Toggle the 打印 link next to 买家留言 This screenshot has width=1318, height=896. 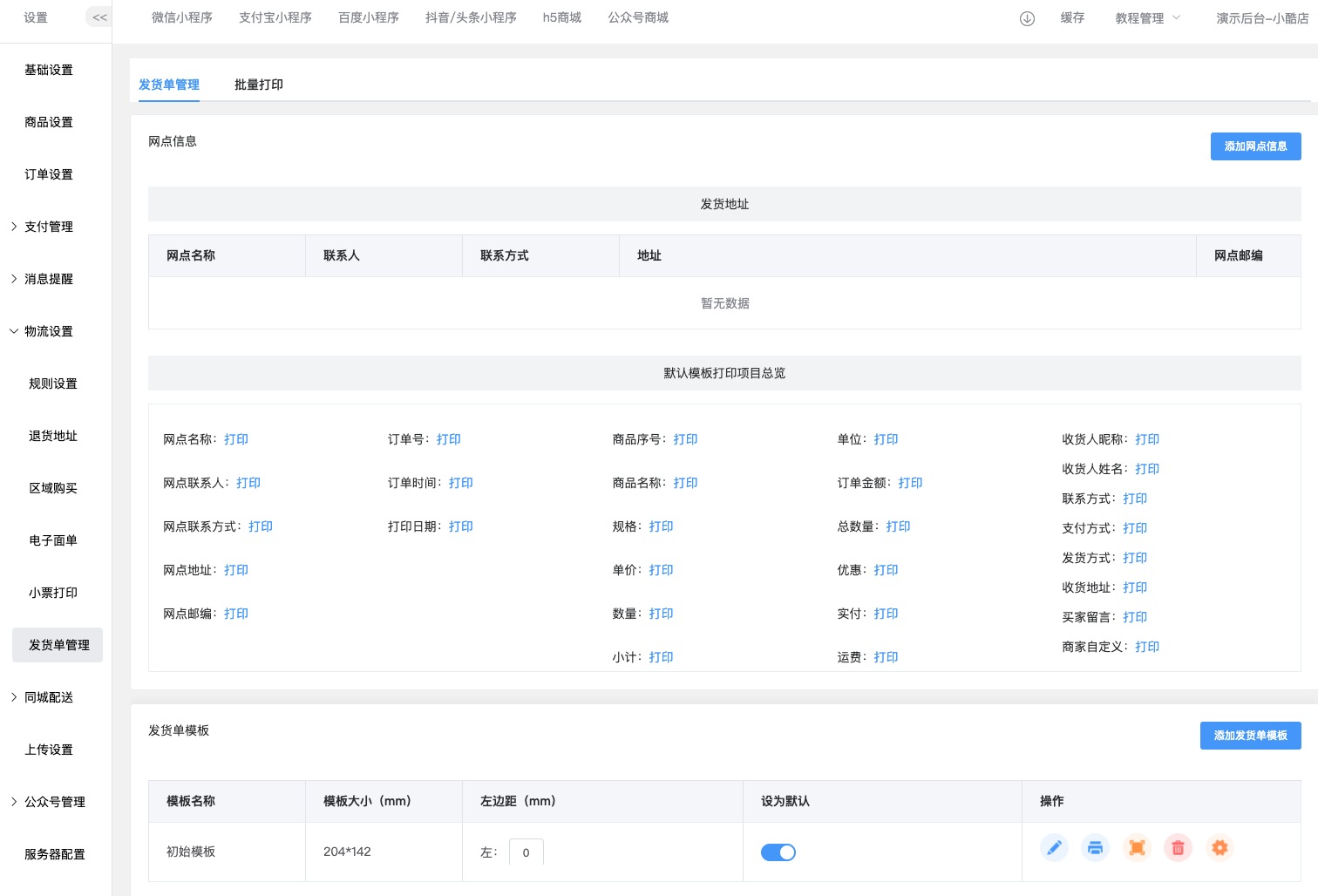[x=1135, y=617]
